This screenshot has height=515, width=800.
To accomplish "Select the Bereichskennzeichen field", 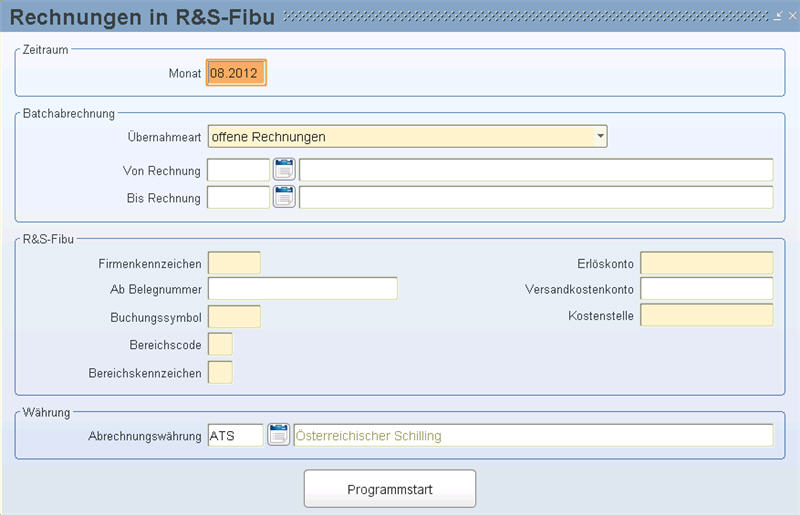I will [220, 373].
